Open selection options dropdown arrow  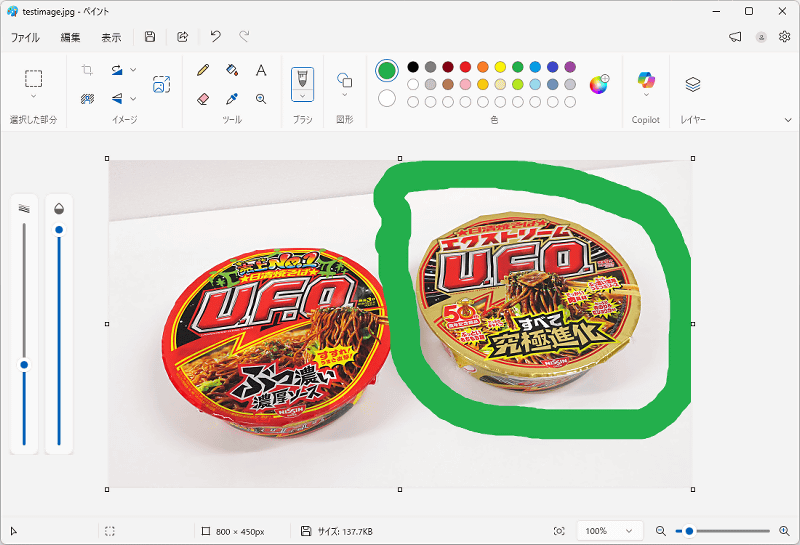point(34,96)
